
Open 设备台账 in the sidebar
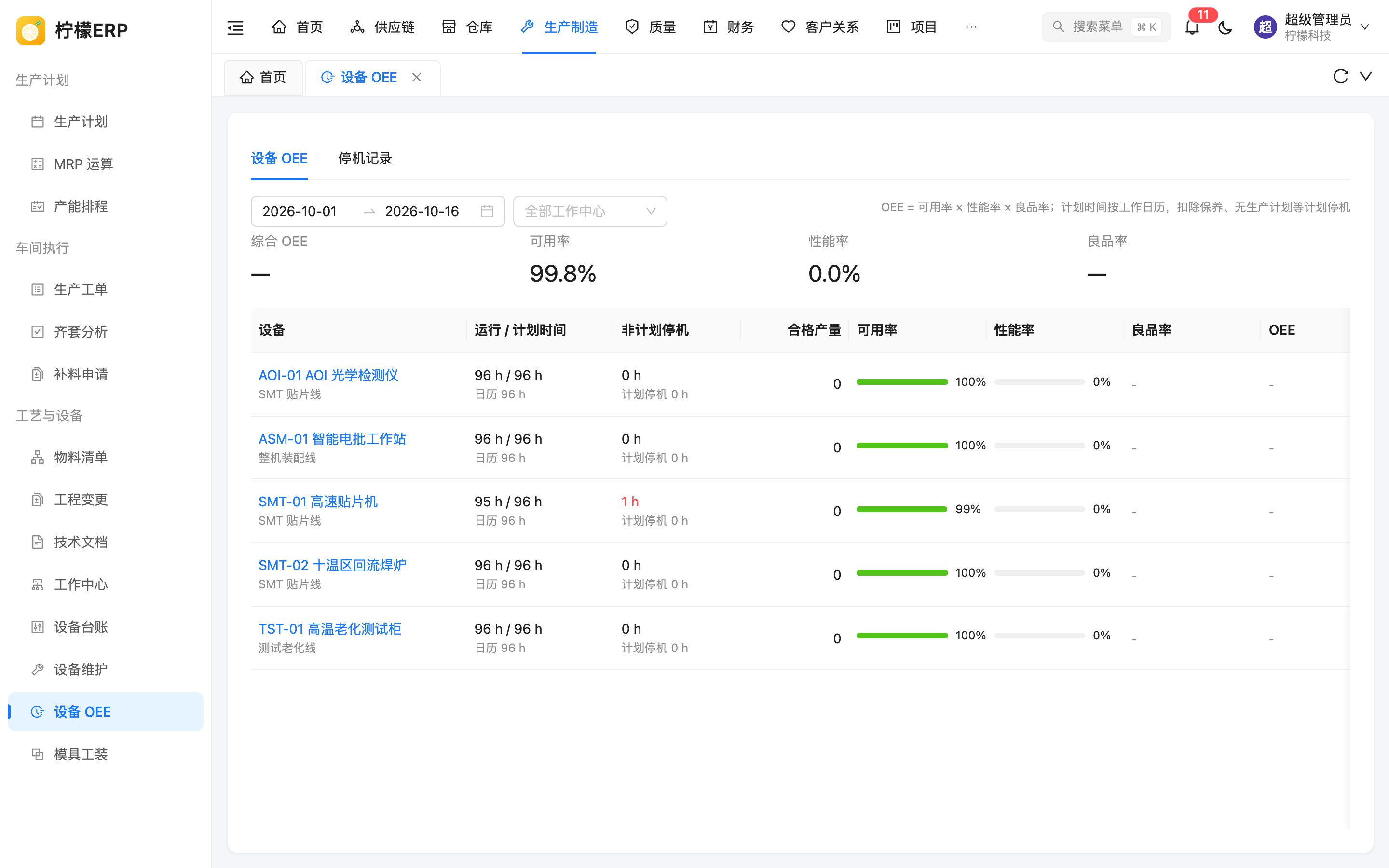[x=106, y=627]
